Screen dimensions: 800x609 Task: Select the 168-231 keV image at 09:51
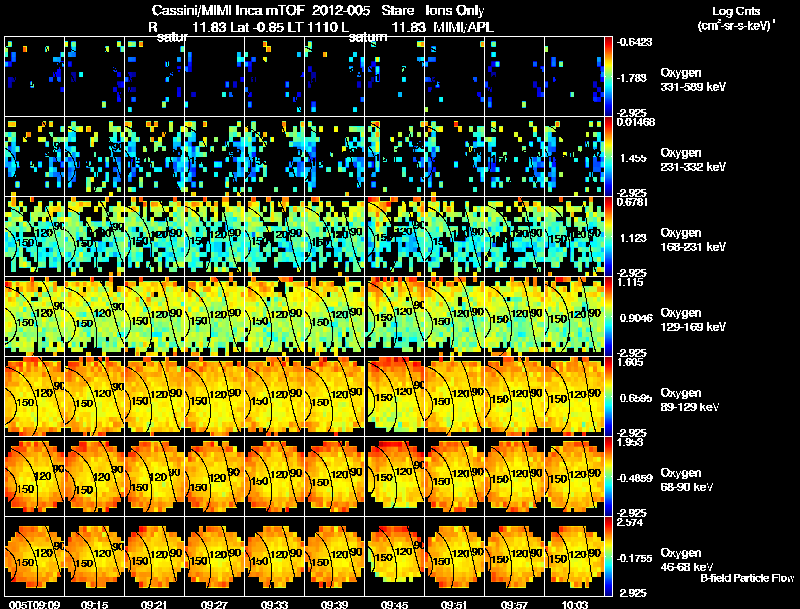click(x=455, y=236)
